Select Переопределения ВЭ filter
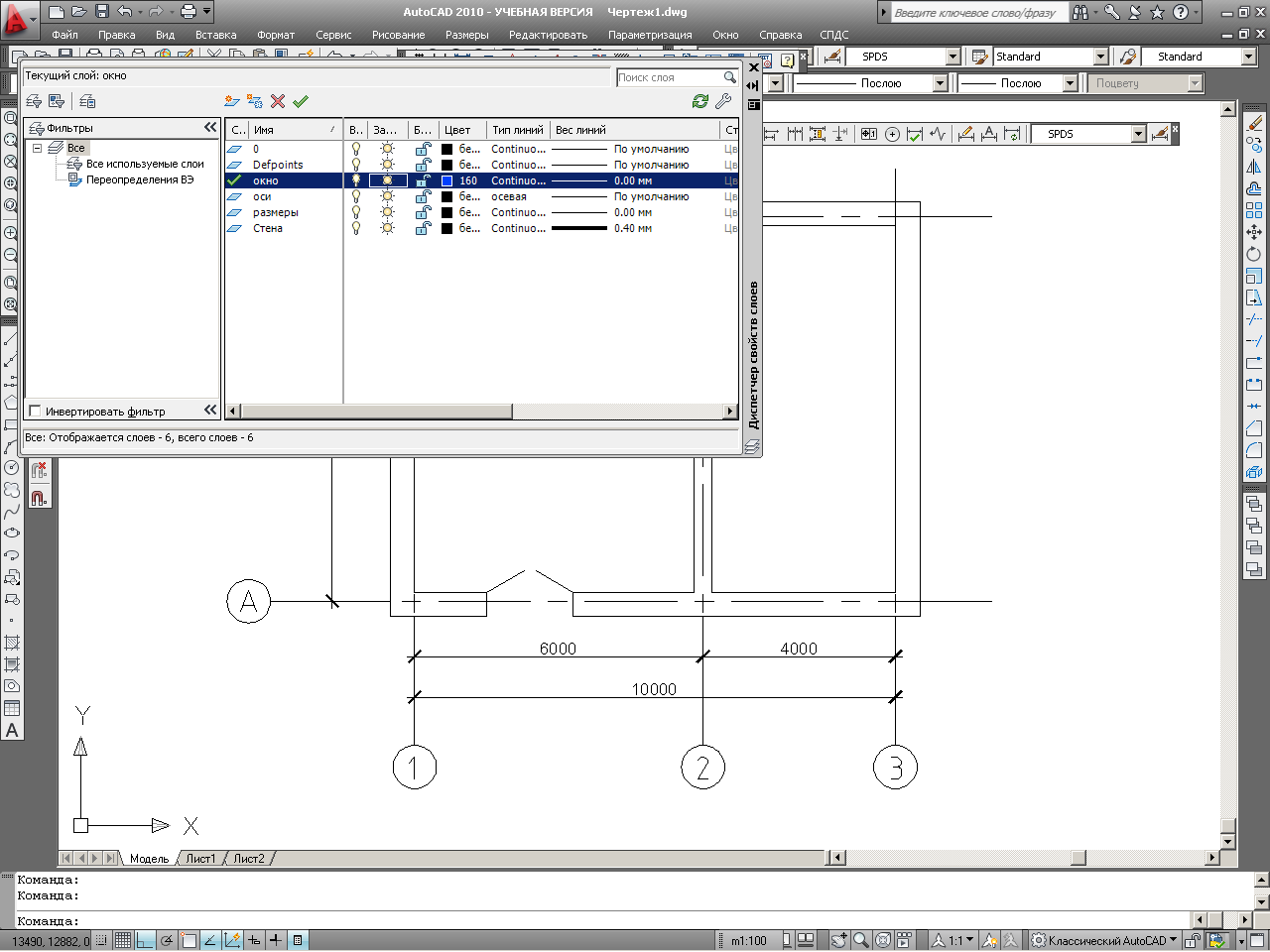The height and width of the screenshot is (952, 1270). pos(140,179)
